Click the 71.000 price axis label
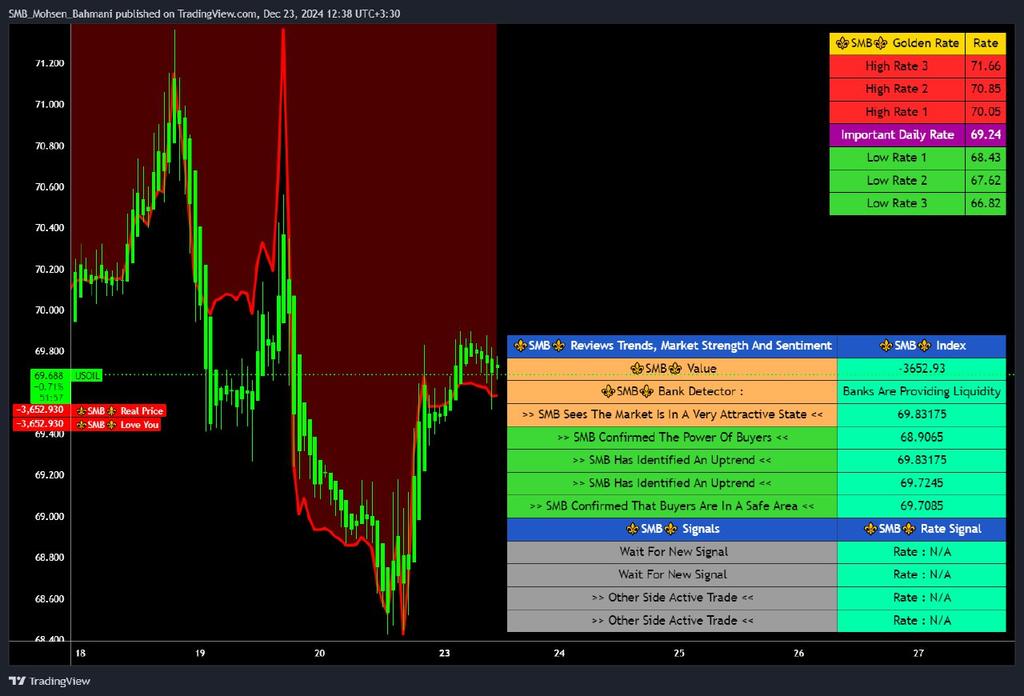Image resolution: width=1024 pixels, height=696 pixels. click(50, 104)
